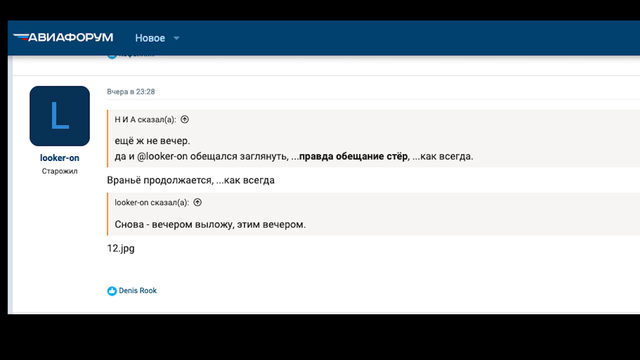Jump to looker-on quoted post arrow
The height and width of the screenshot is (360, 640).
point(198,202)
